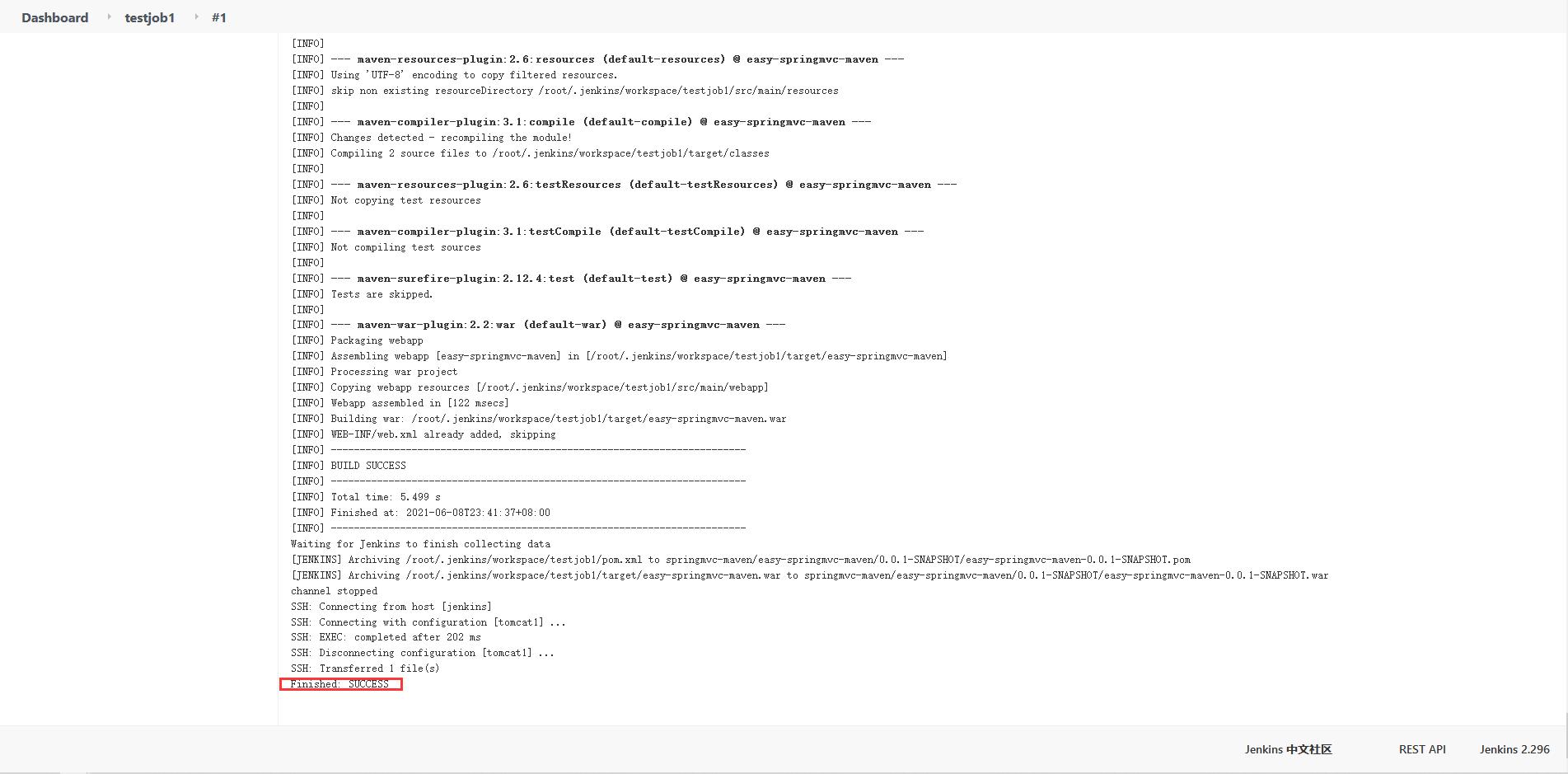The height and width of the screenshot is (774, 1568).
Task: Select 'Webapp assembled in [122 msecs]' line
Action: tap(400, 403)
